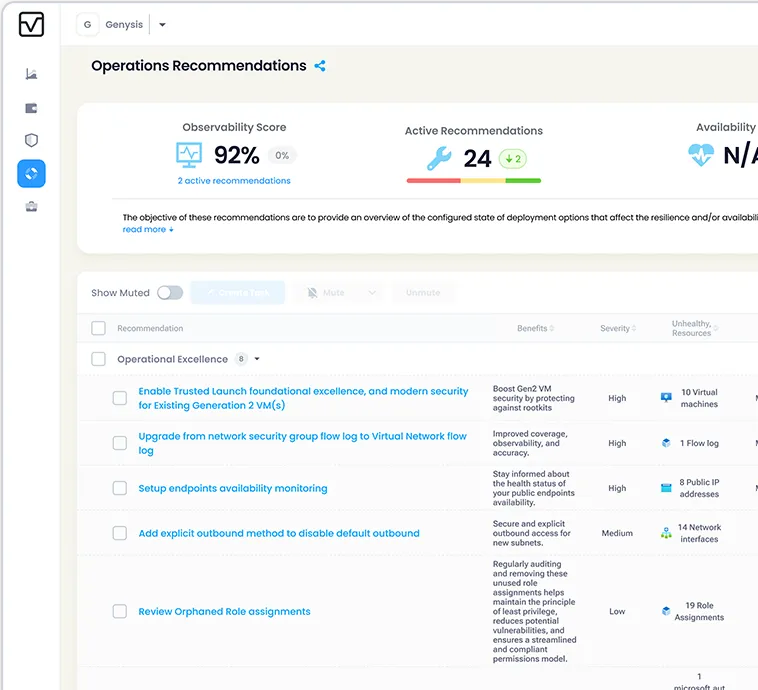Open the Genysis account dropdown arrow
Image resolution: width=758 pixels, height=690 pixels.
click(x=163, y=25)
